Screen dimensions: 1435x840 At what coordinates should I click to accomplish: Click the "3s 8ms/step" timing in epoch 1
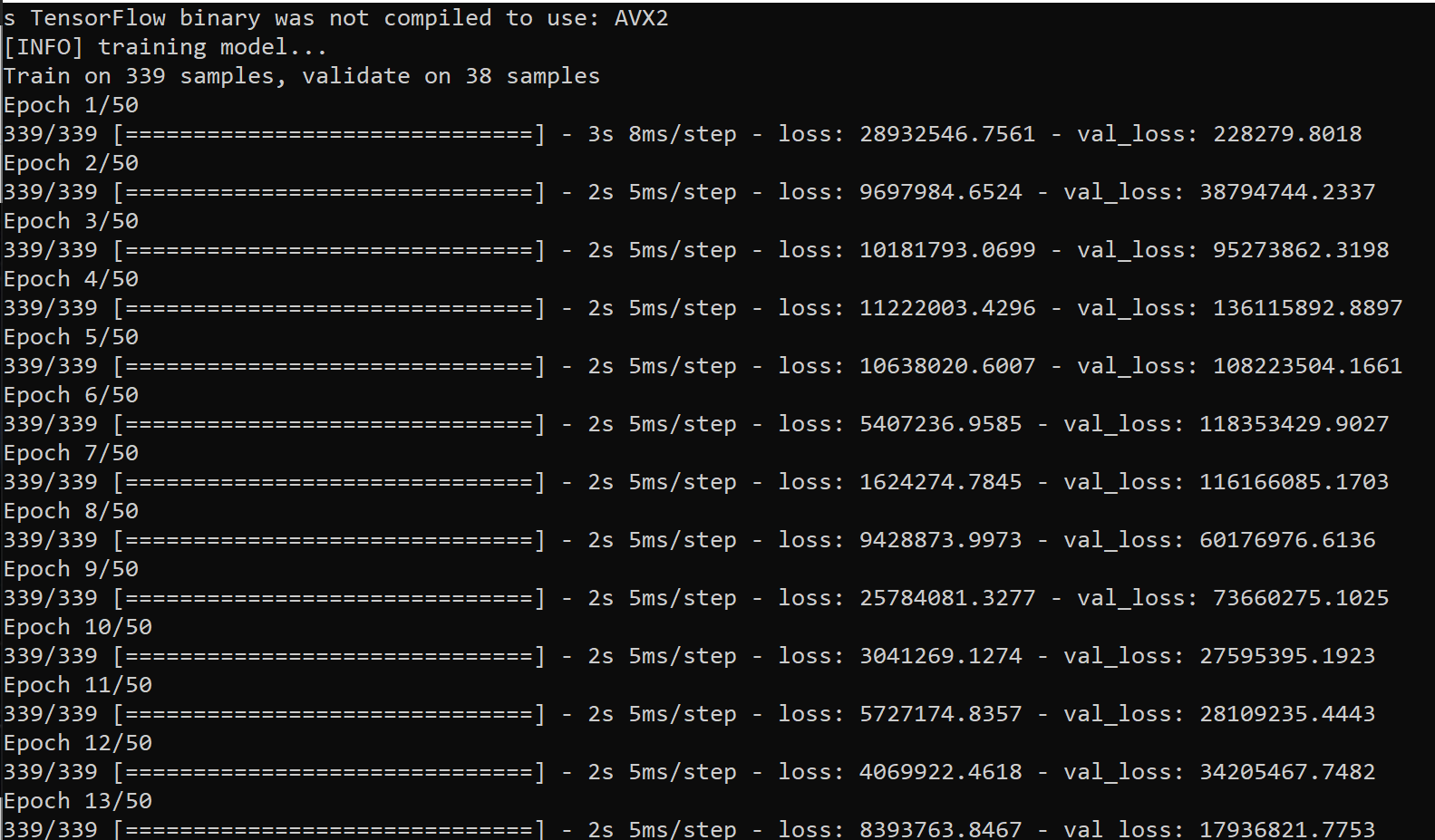[x=663, y=134]
